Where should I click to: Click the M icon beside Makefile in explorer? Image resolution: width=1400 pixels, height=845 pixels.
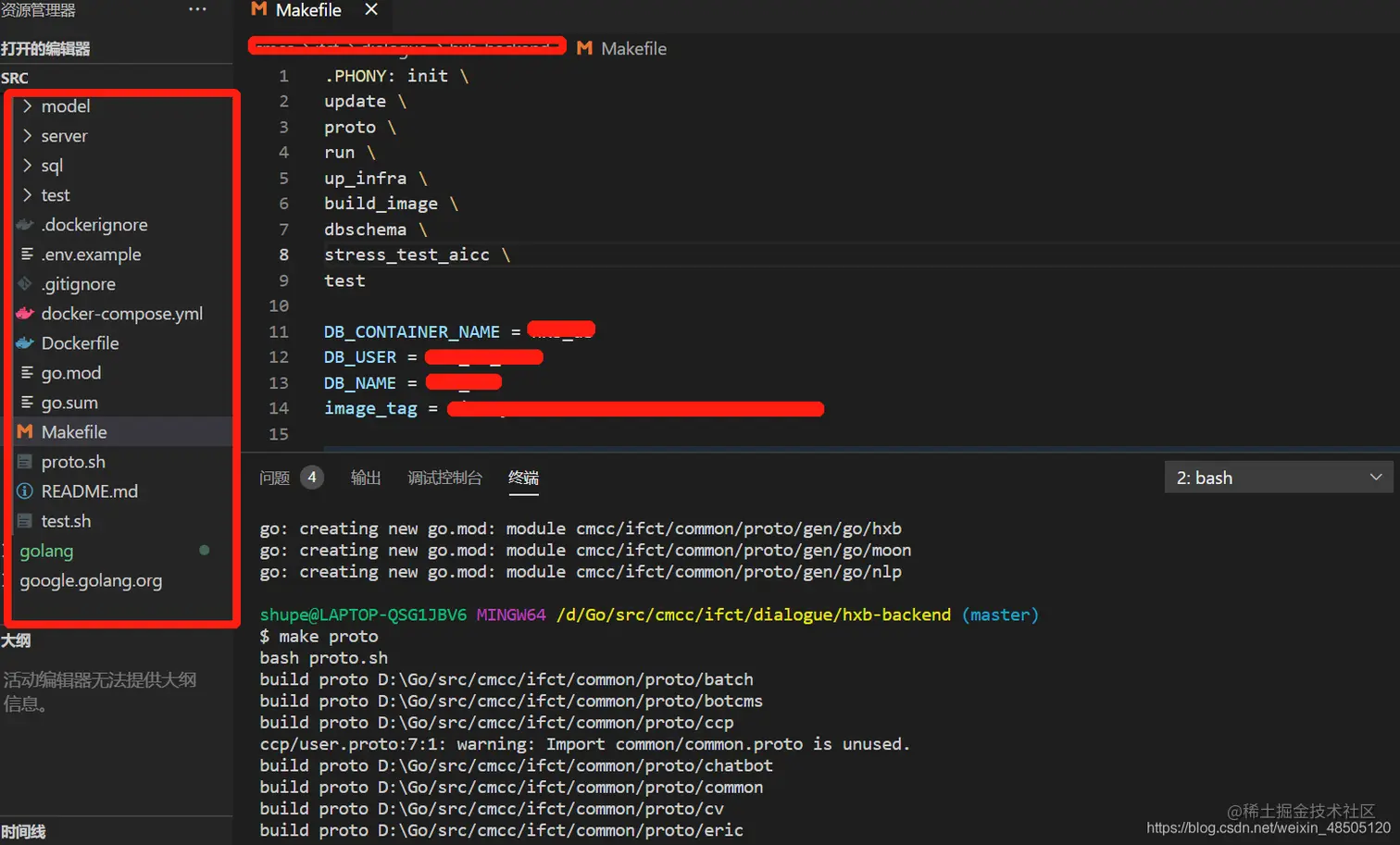click(25, 432)
